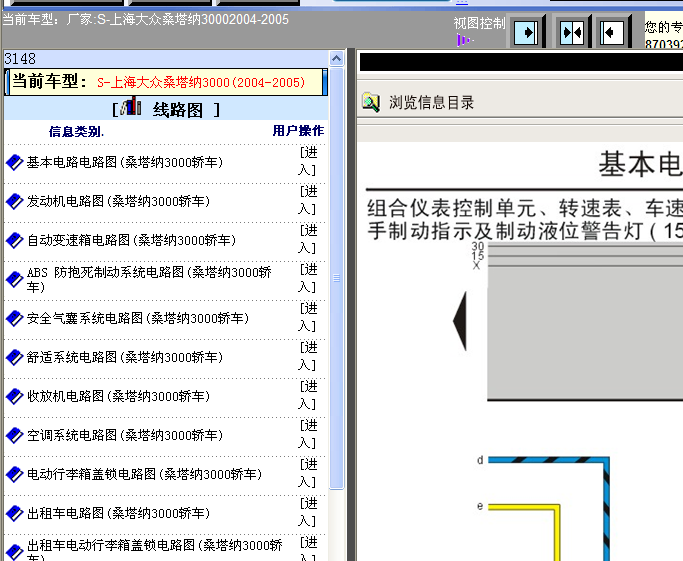Click the 当前车型 S-上海大众桑塔纳3000 banner

click(x=166, y=81)
